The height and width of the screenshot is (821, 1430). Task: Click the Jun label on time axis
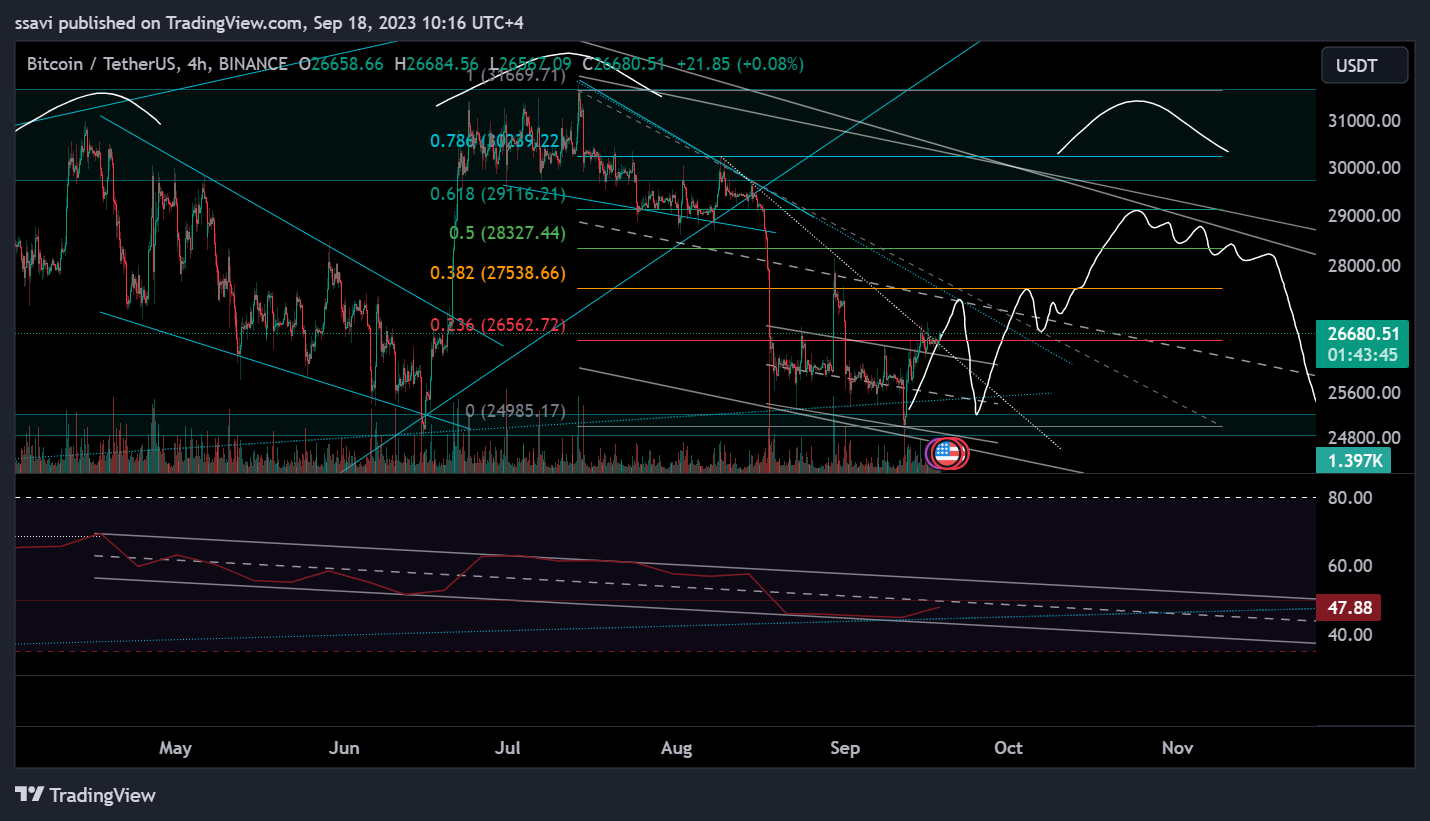[x=344, y=747]
